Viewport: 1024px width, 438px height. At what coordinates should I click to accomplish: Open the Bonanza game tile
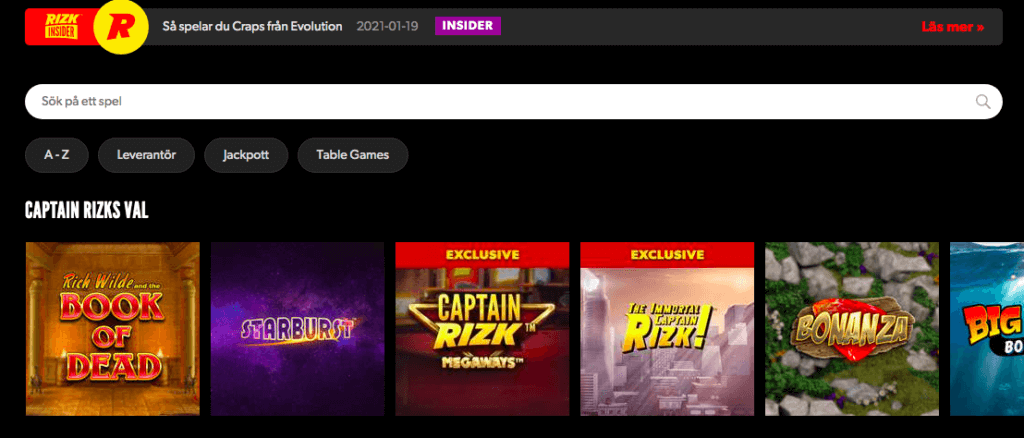[852, 329]
